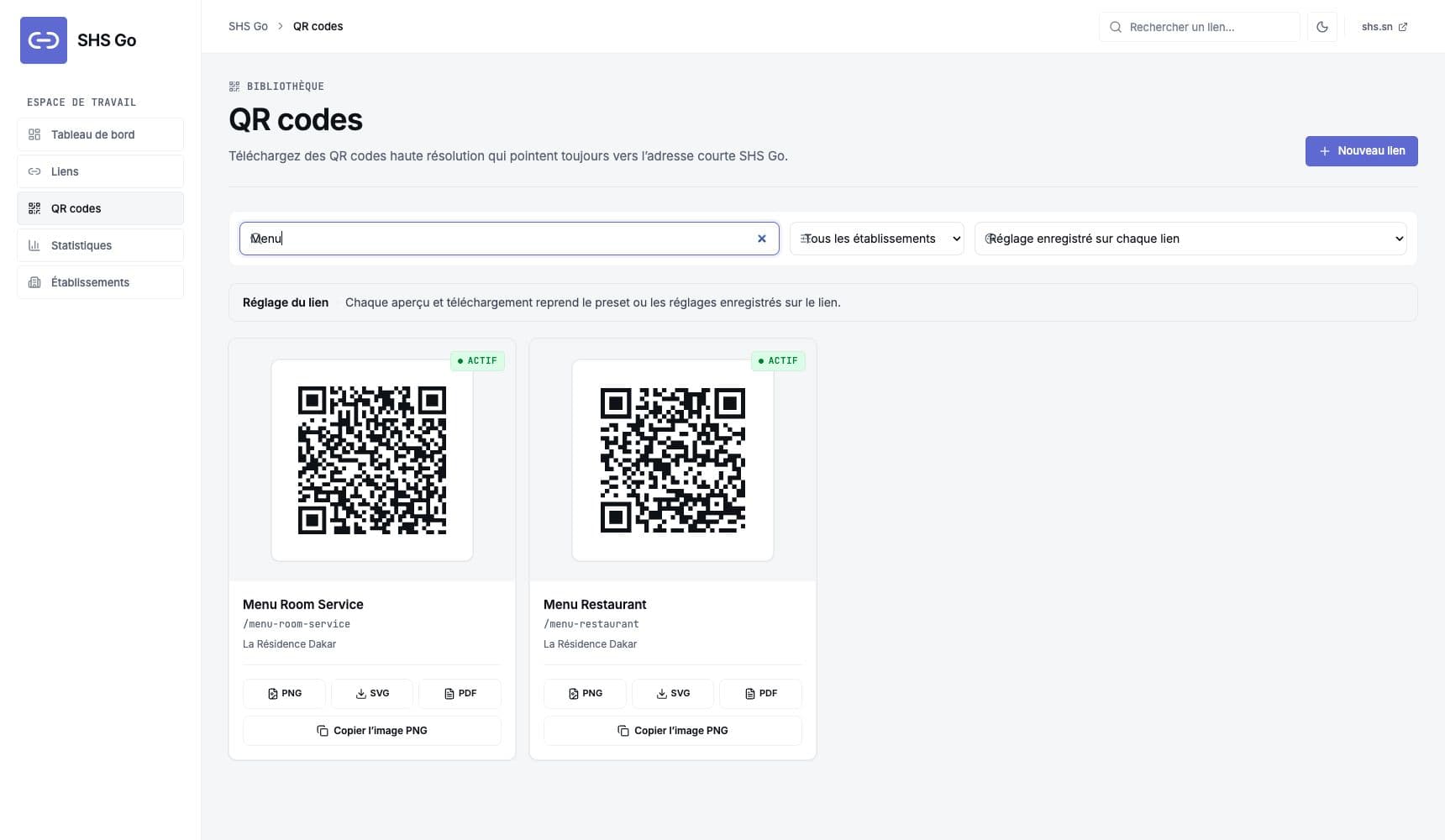The height and width of the screenshot is (840, 1445).
Task: Click Nouveau lien button
Action: (x=1361, y=151)
